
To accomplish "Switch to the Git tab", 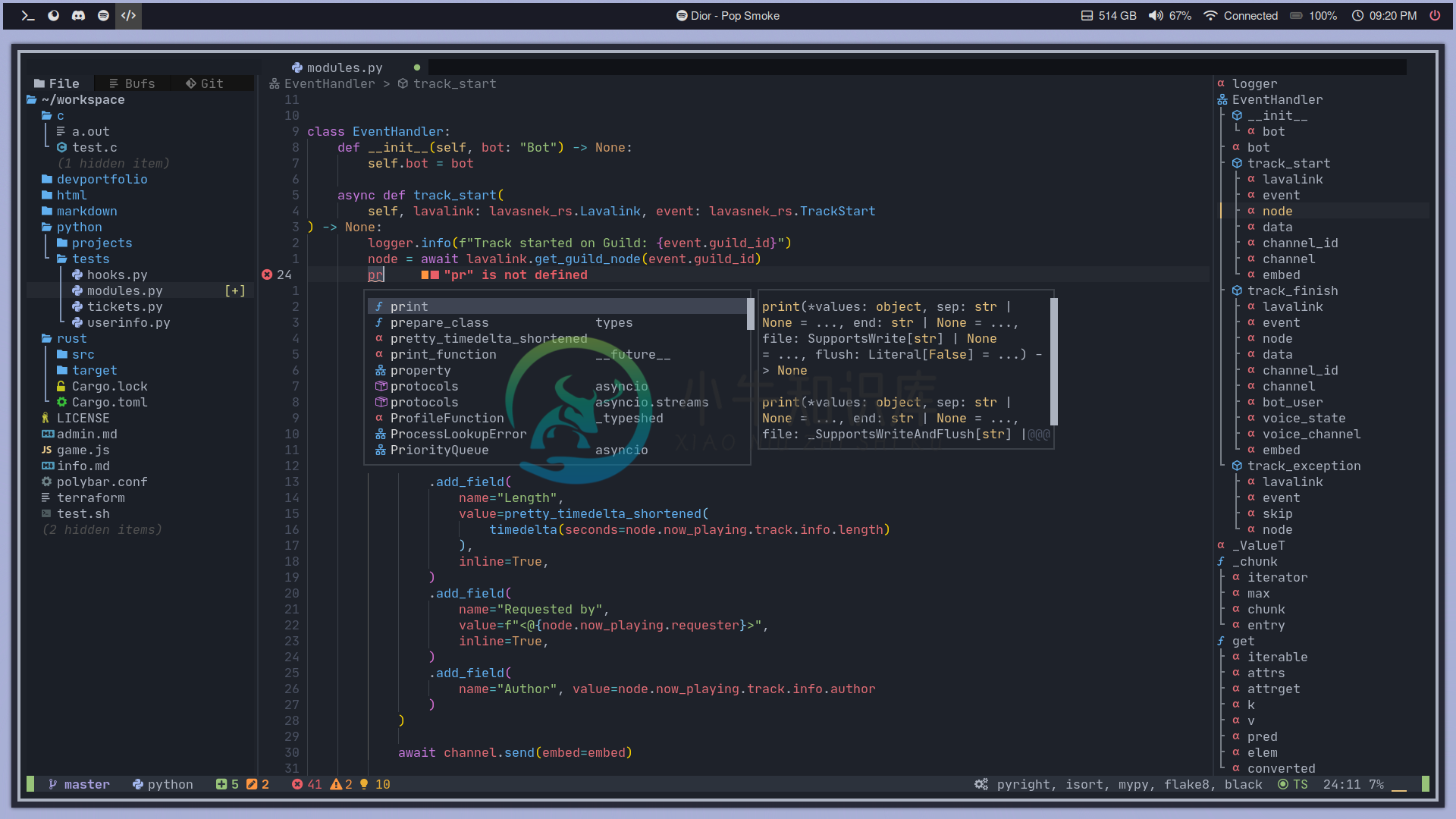I will (x=205, y=83).
